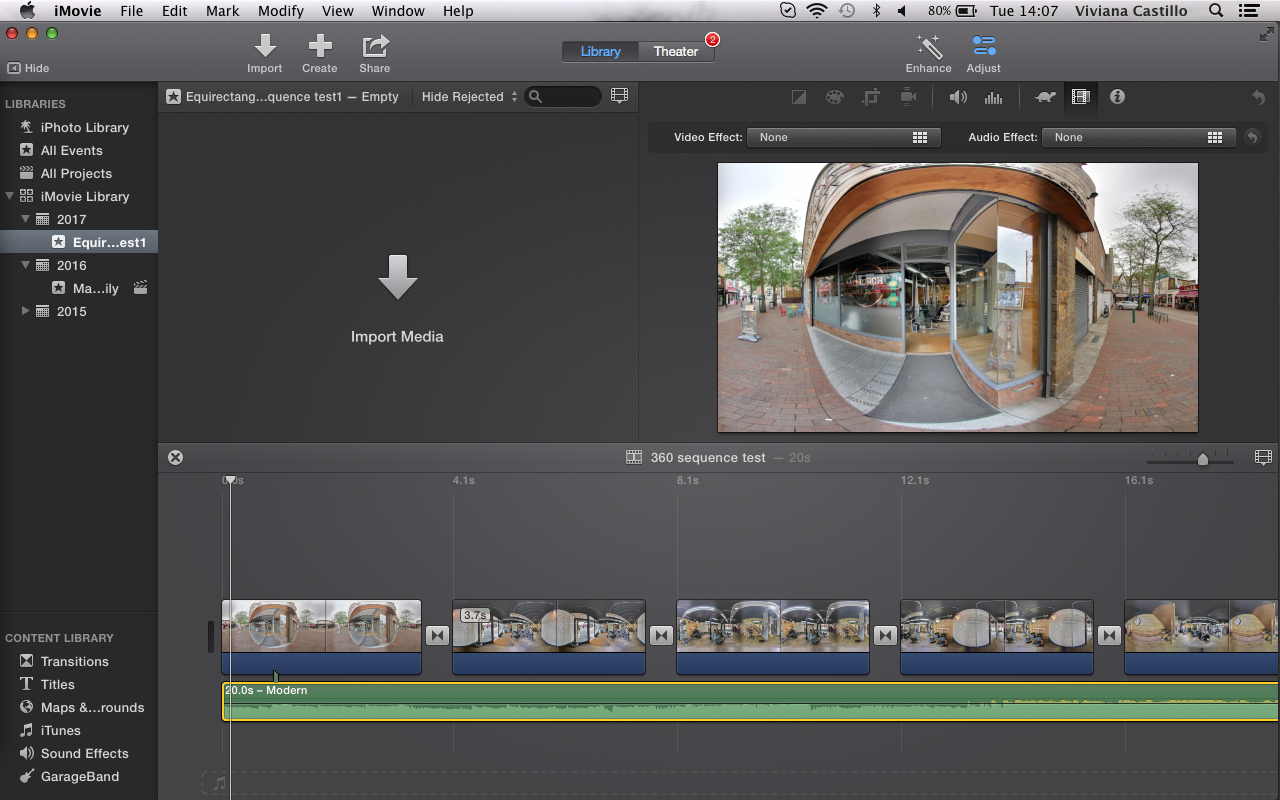Adjust the timeline zoom slider
The image size is (1280, 800).
point(1202,458)
